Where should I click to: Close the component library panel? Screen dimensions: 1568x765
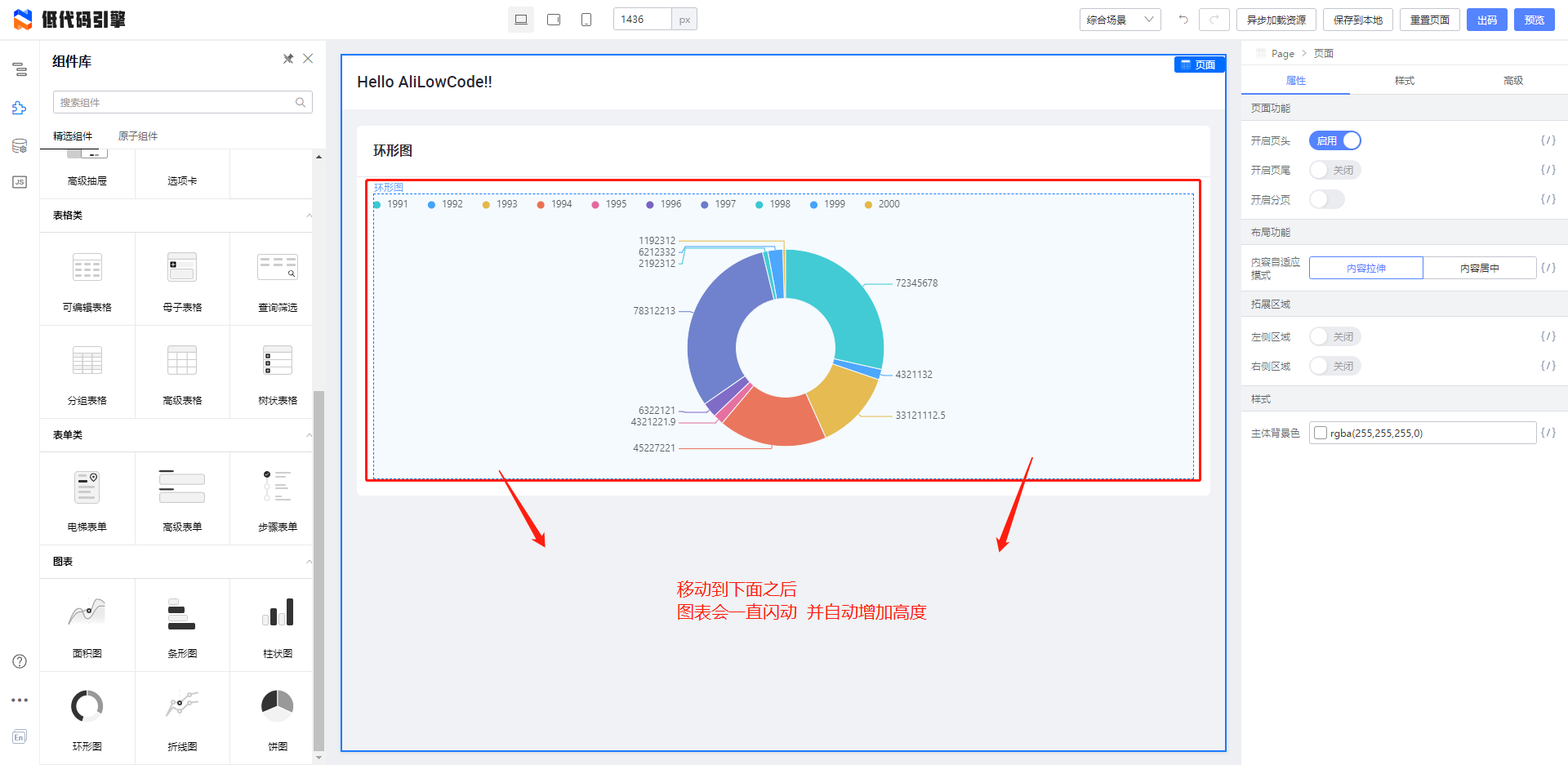coord(308,59)
